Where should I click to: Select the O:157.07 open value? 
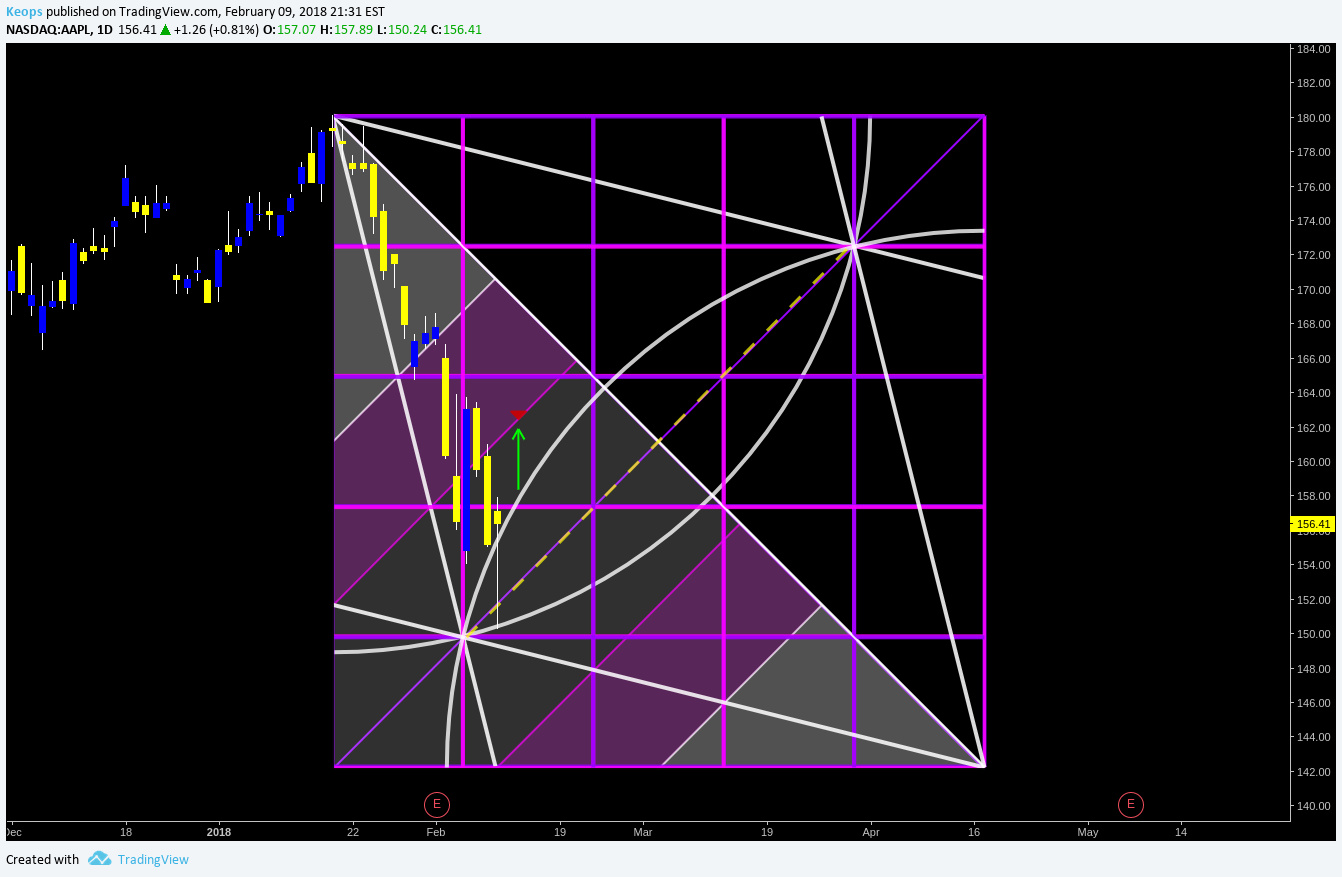pyautogui.click(x=289, y=29)
